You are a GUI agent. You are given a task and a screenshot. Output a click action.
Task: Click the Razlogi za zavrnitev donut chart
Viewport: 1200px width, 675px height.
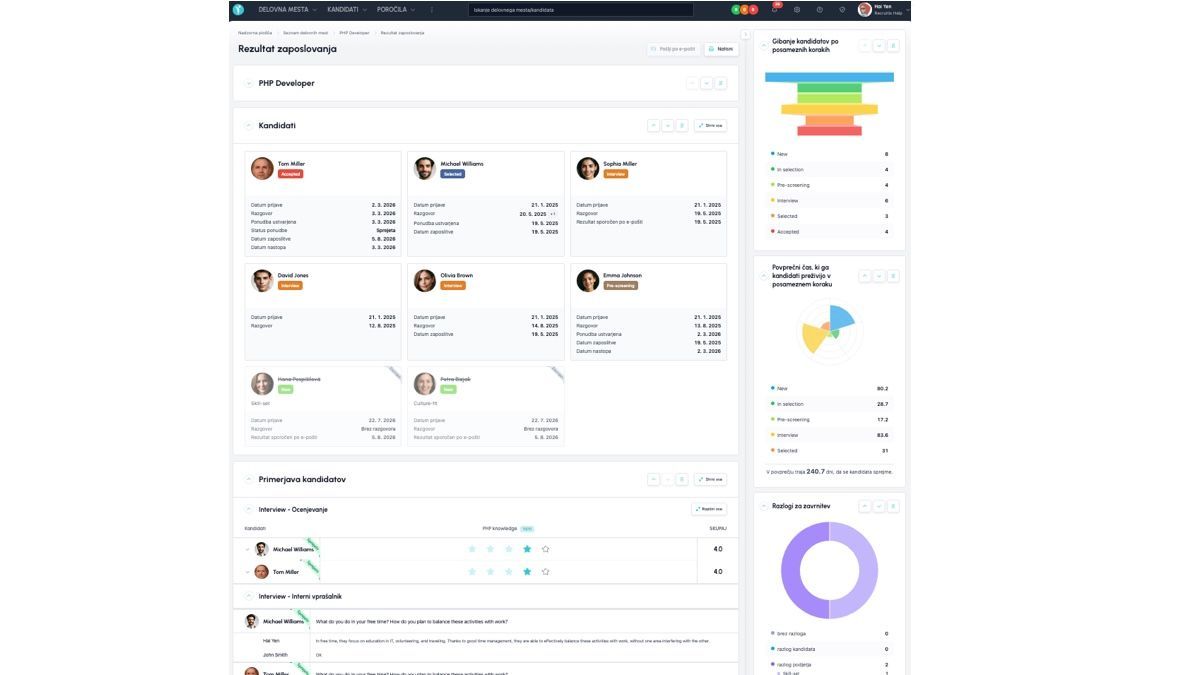[x=829, y=570]
